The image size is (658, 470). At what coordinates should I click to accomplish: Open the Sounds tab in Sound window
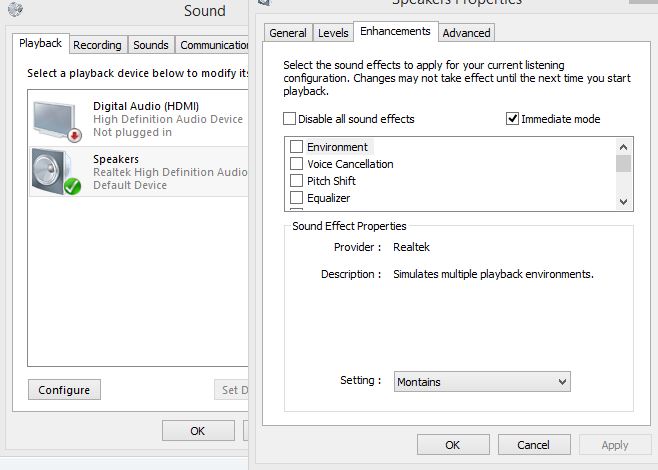(151, 45)
